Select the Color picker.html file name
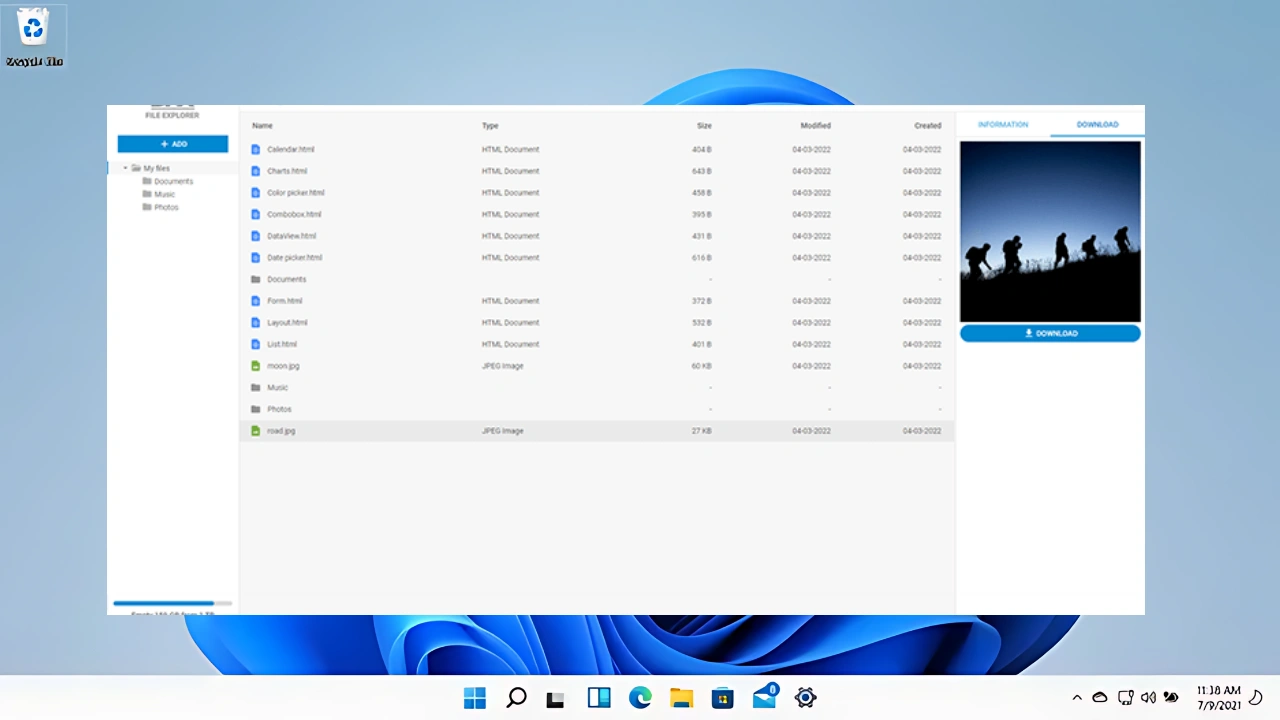Viewport: 1280px width, 720px height. pos(296,193)
